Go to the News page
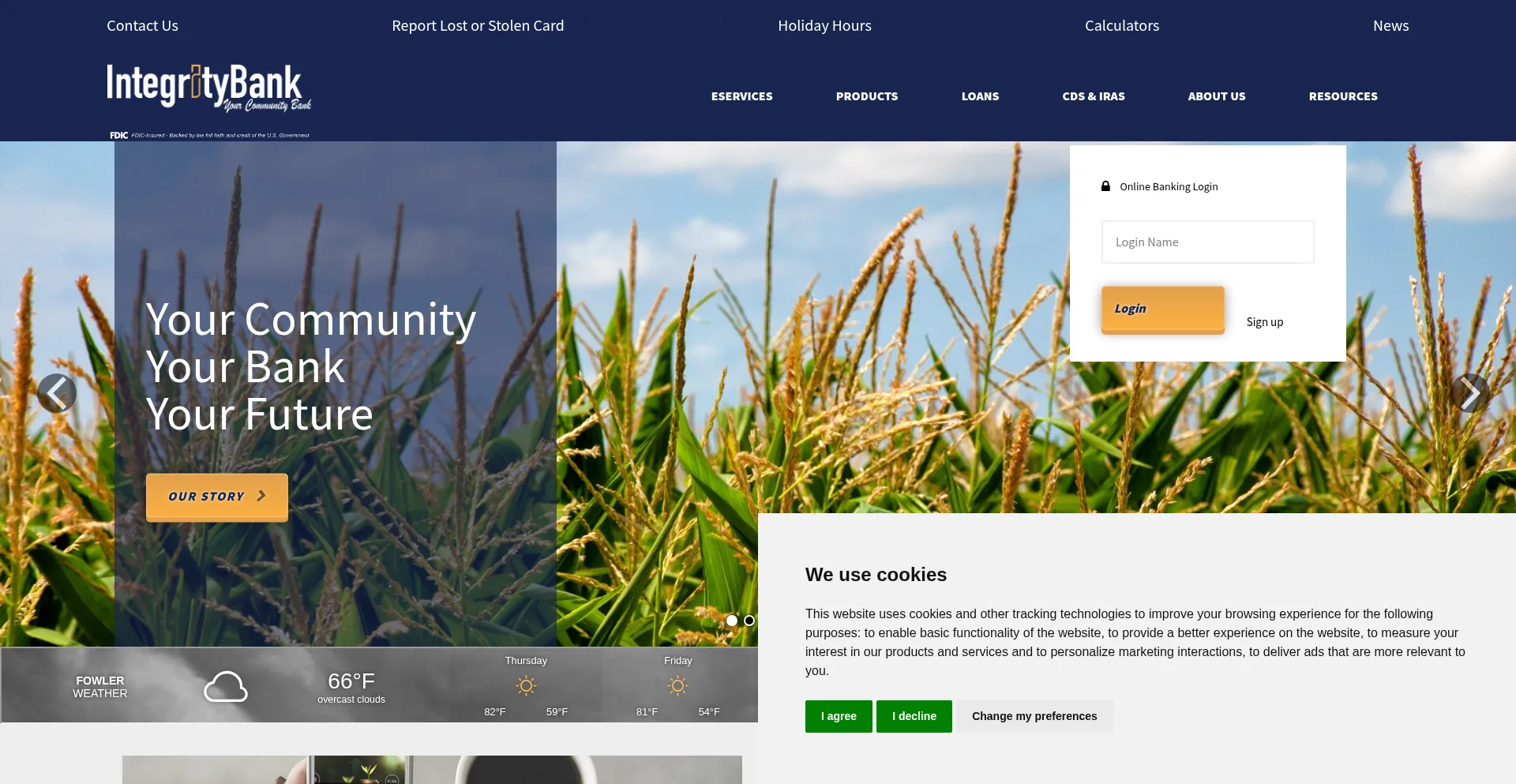 point(1391,26)
